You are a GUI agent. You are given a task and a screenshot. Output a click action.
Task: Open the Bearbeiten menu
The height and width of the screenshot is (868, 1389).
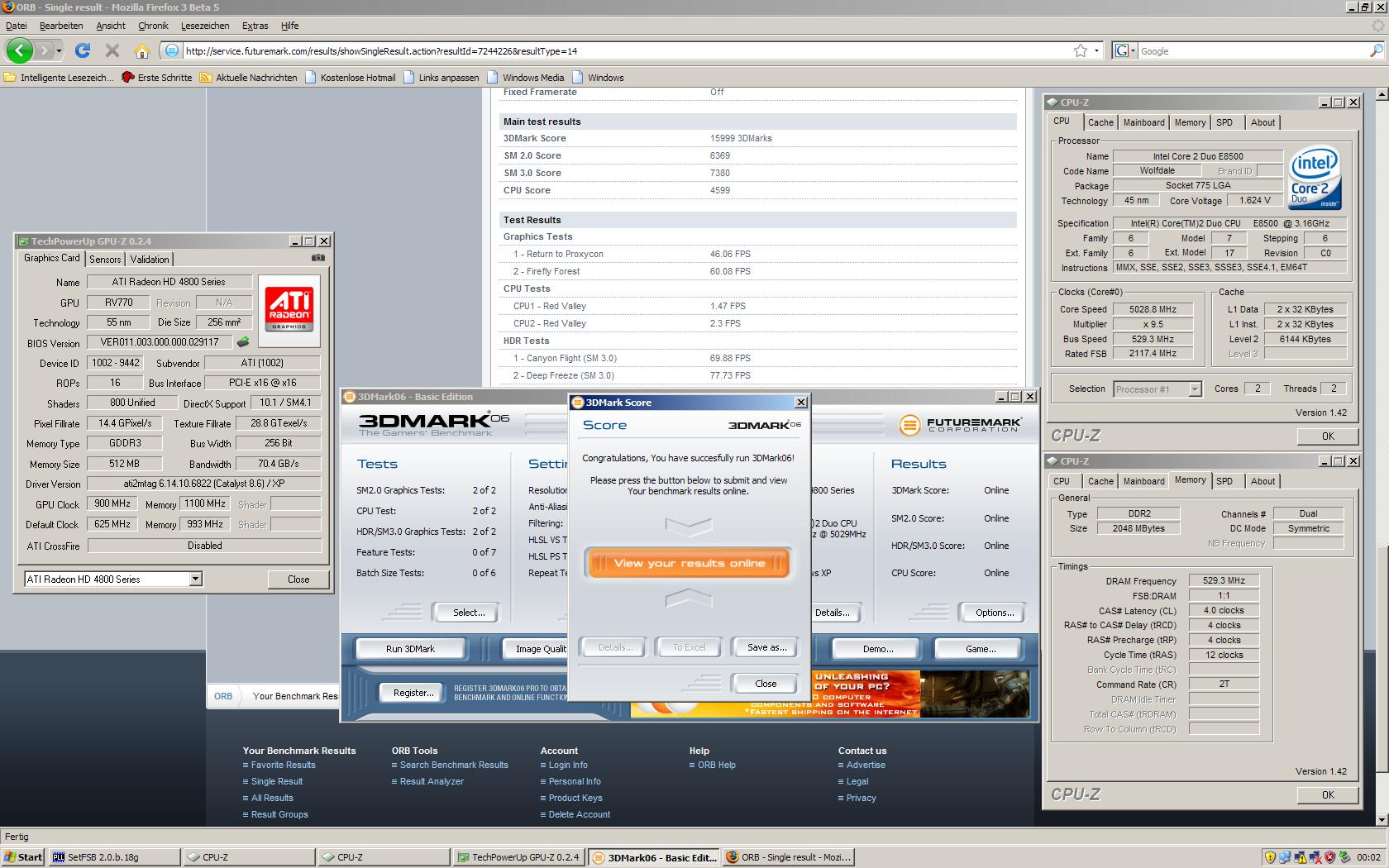pos(61,26)
